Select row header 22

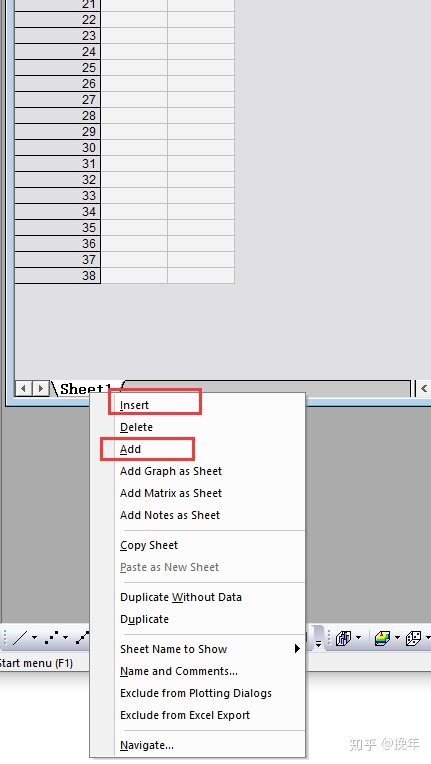pos(57,20)
